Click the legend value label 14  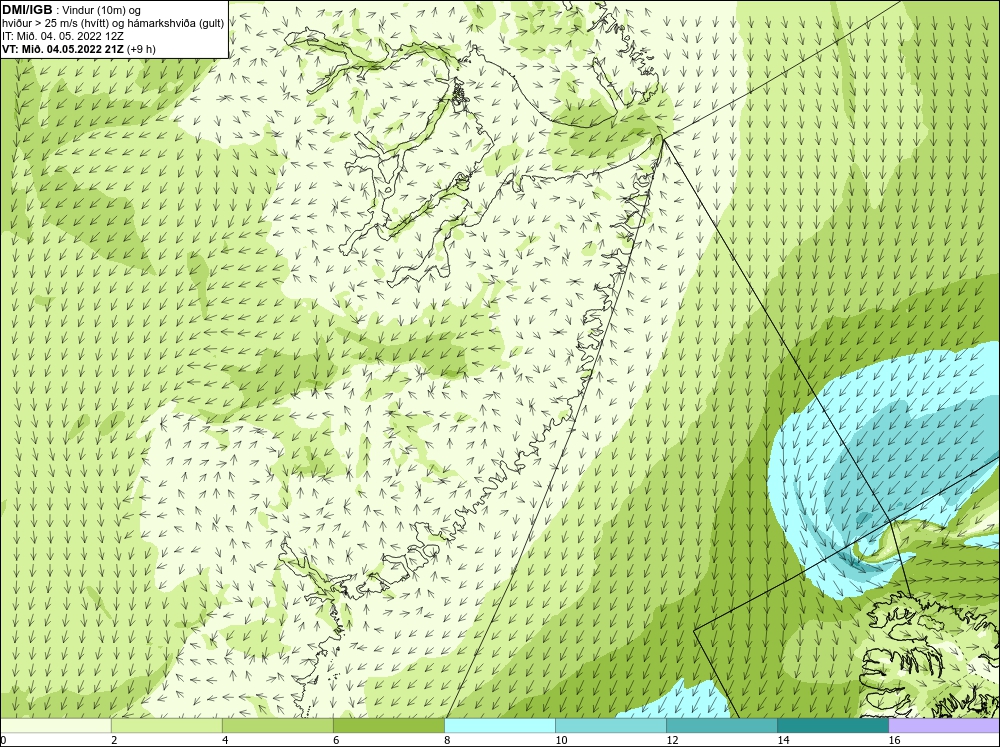[783, 740]
